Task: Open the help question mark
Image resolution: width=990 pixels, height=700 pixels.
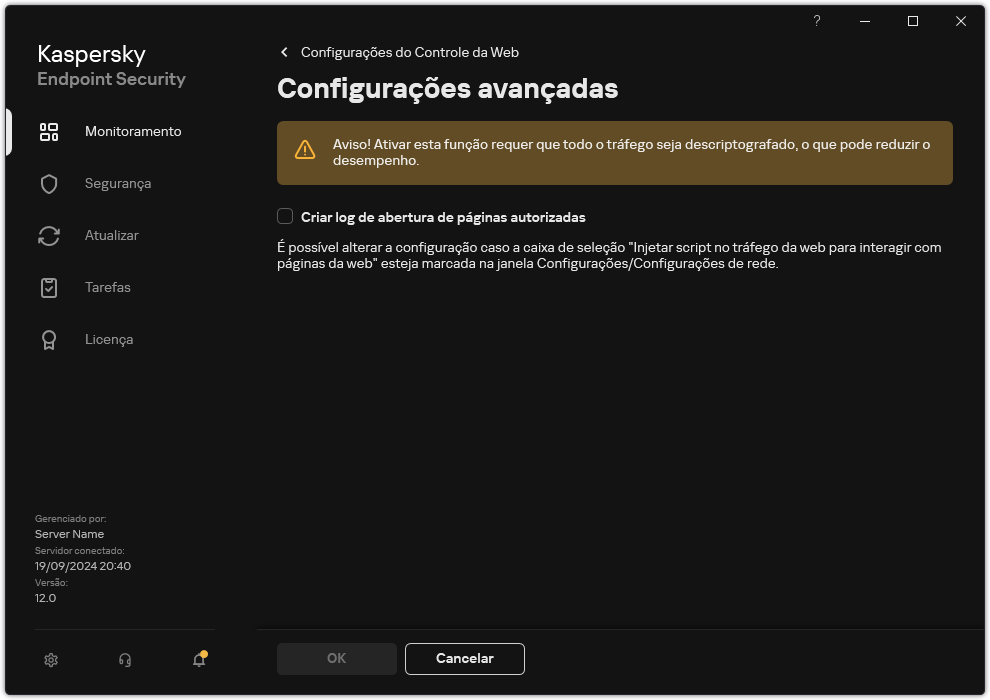Action: pos(816,21)
